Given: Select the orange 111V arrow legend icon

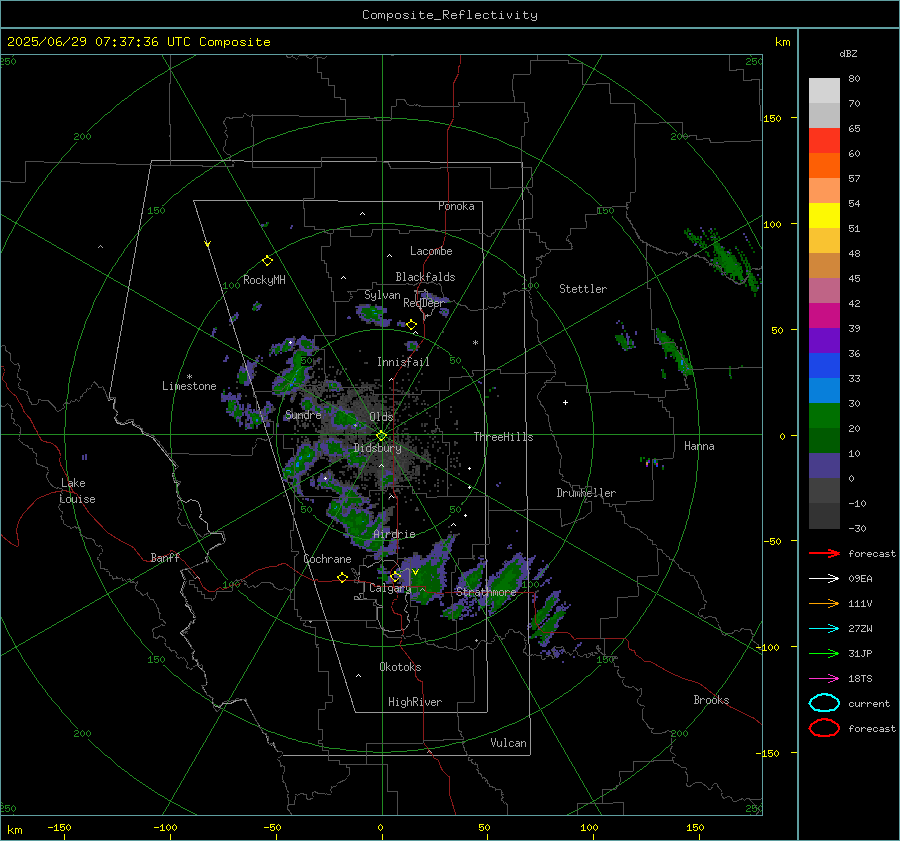Looking at the screenshot, I should pos(824,603).
